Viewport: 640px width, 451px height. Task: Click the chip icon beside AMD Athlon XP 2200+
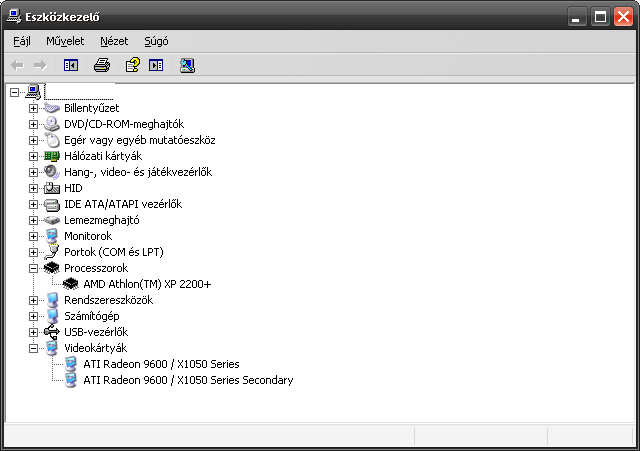(x=71, y=284)
